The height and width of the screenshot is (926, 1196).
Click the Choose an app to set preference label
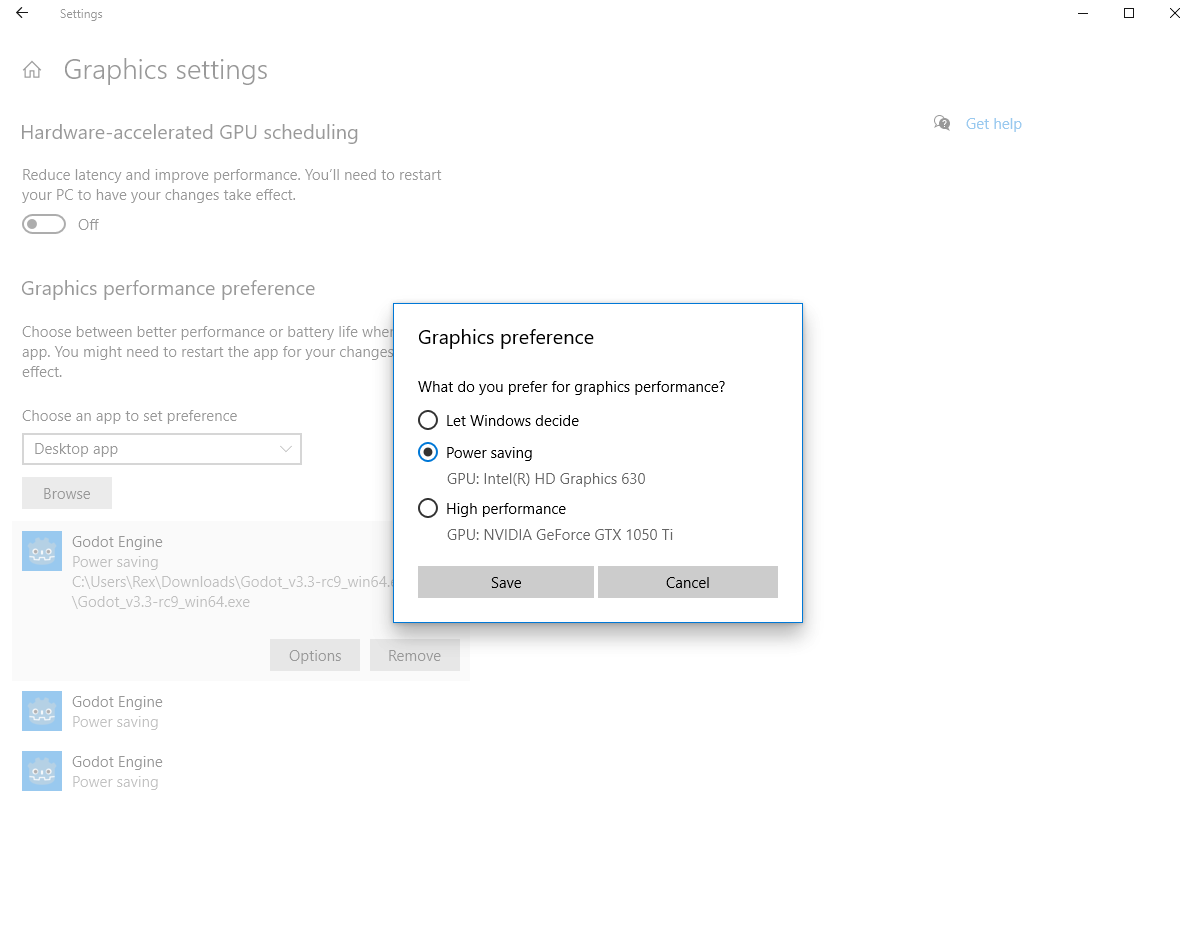130,416
